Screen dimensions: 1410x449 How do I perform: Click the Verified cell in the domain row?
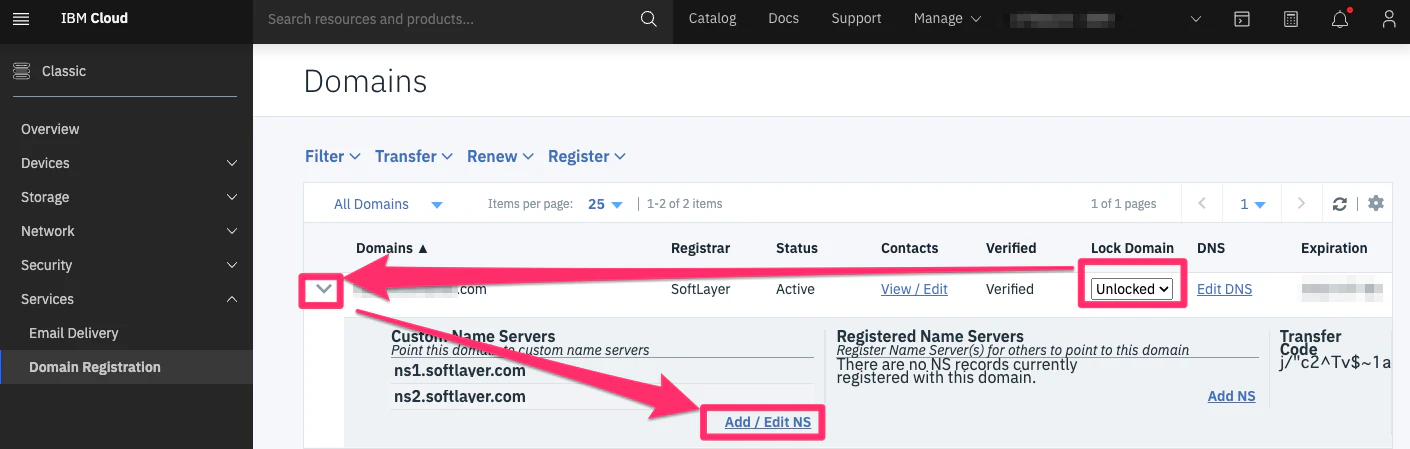click(1009, 289)
